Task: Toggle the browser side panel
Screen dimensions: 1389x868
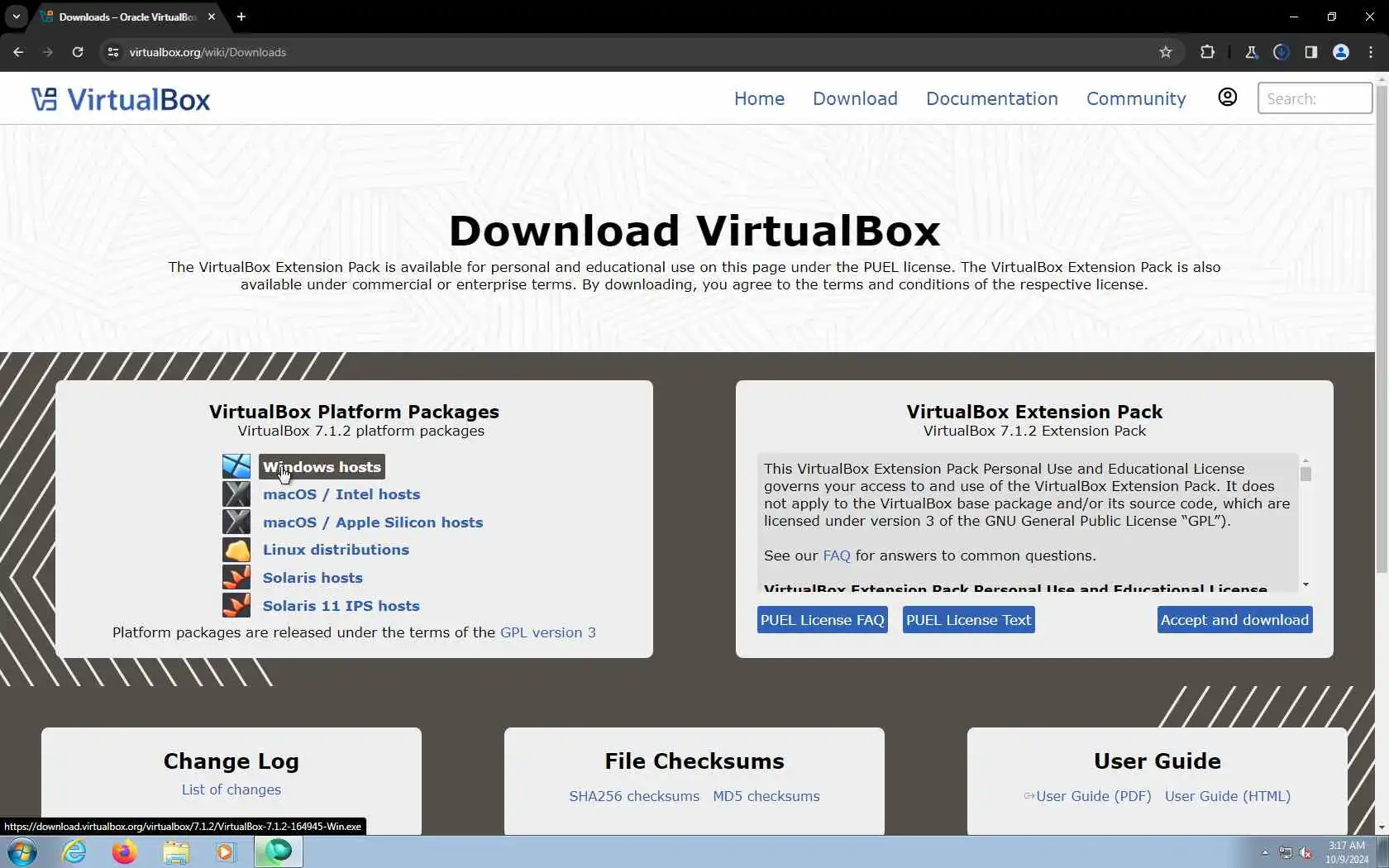Action: [1311, 52]
